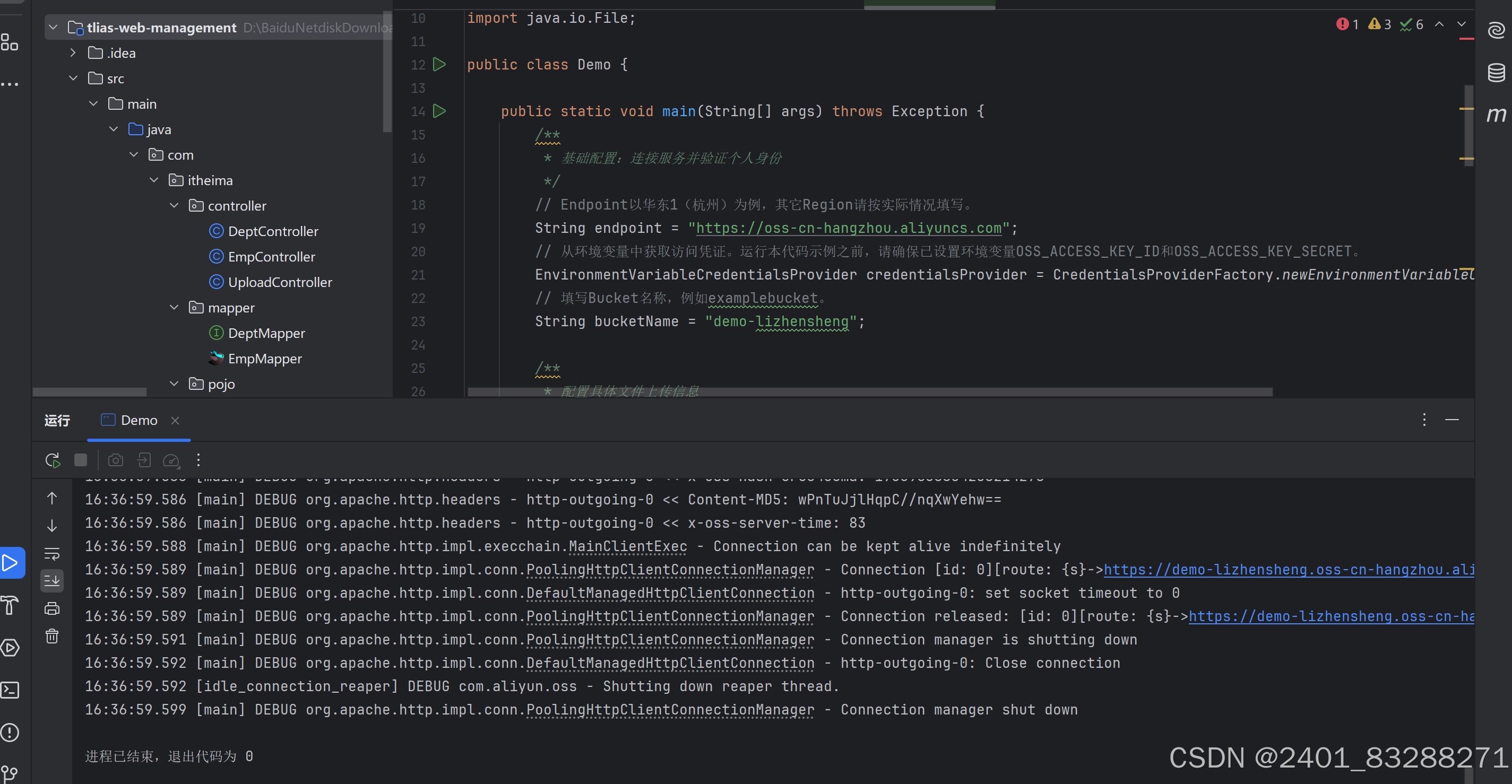Collapse the mapper package node
1512x784 pixels.
174,308
